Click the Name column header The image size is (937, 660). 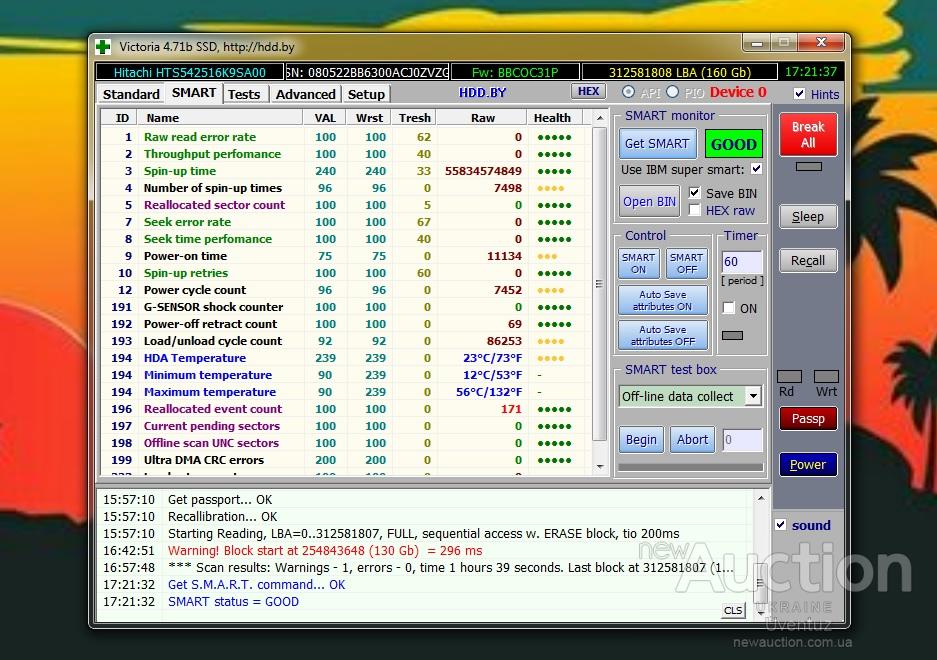(x=221, y=118)
